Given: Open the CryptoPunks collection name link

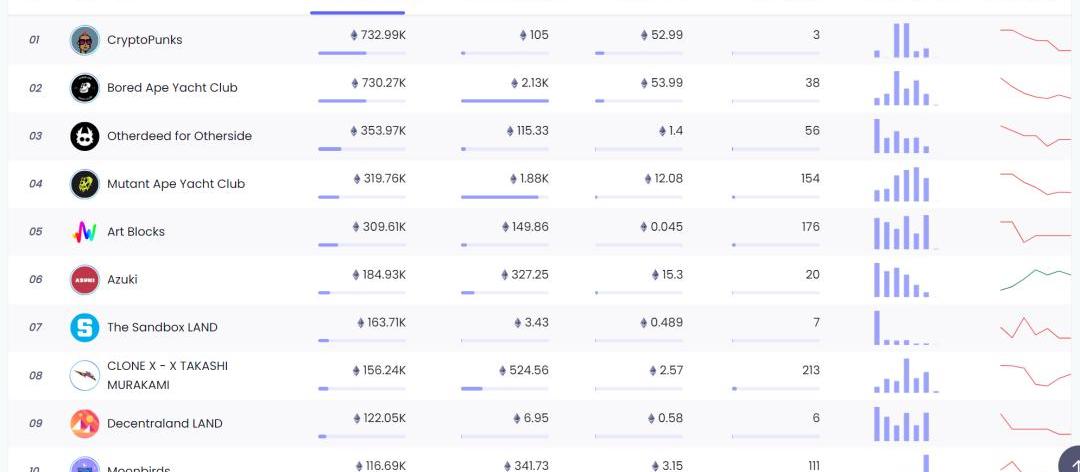Looking at the screenshot, I should (145, 40).
